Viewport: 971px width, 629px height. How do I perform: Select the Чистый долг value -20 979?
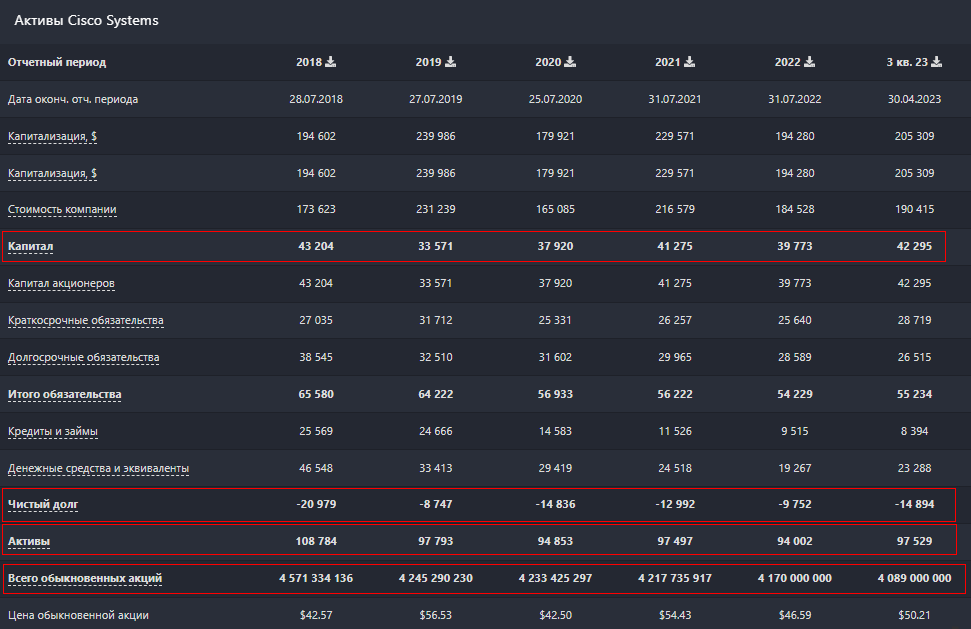click(x=316, y=505)
